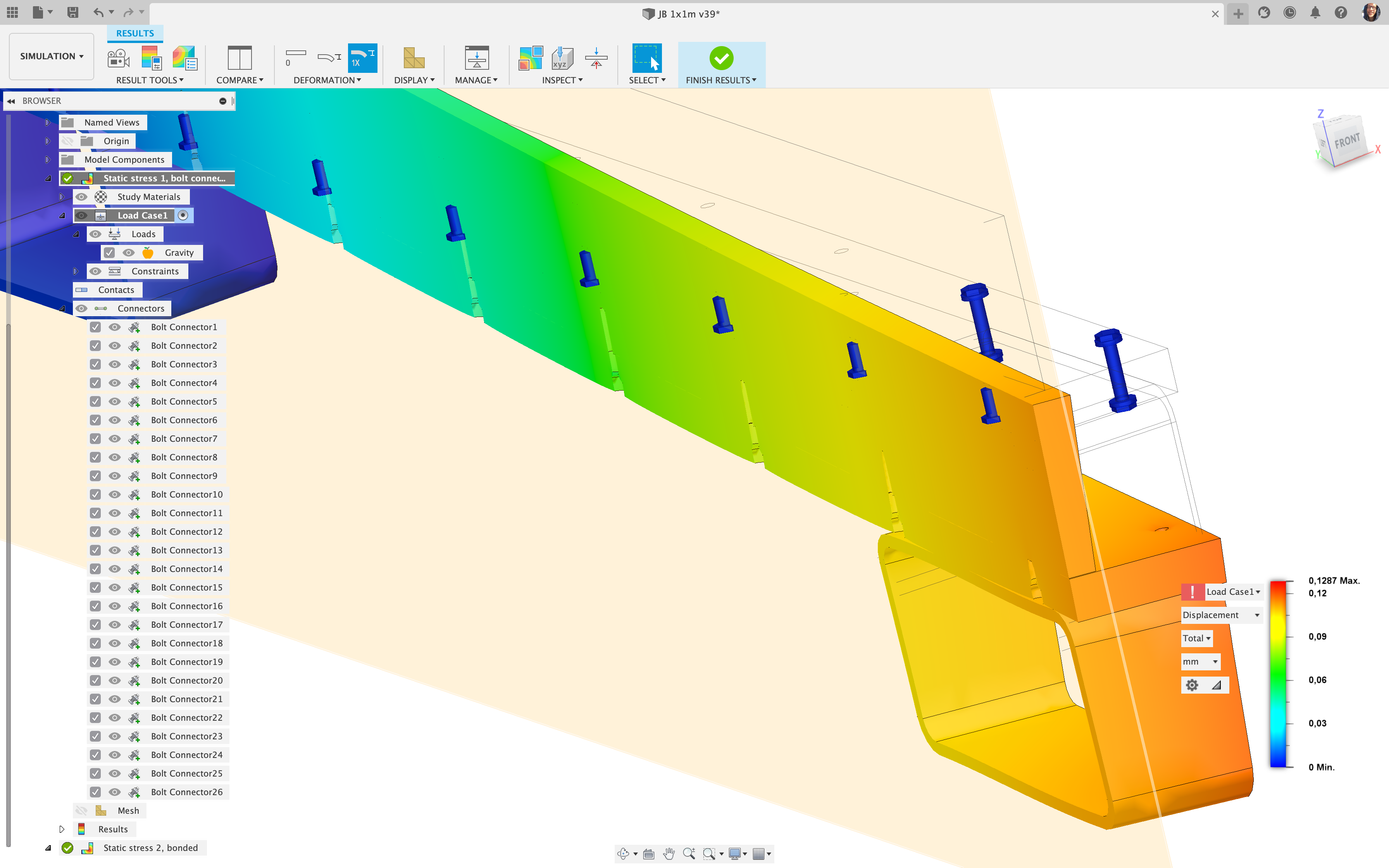The width and height of the screenshot is (1389, 868).
Task: Switch to the RESULTS tab
Action: coord(135,33)
